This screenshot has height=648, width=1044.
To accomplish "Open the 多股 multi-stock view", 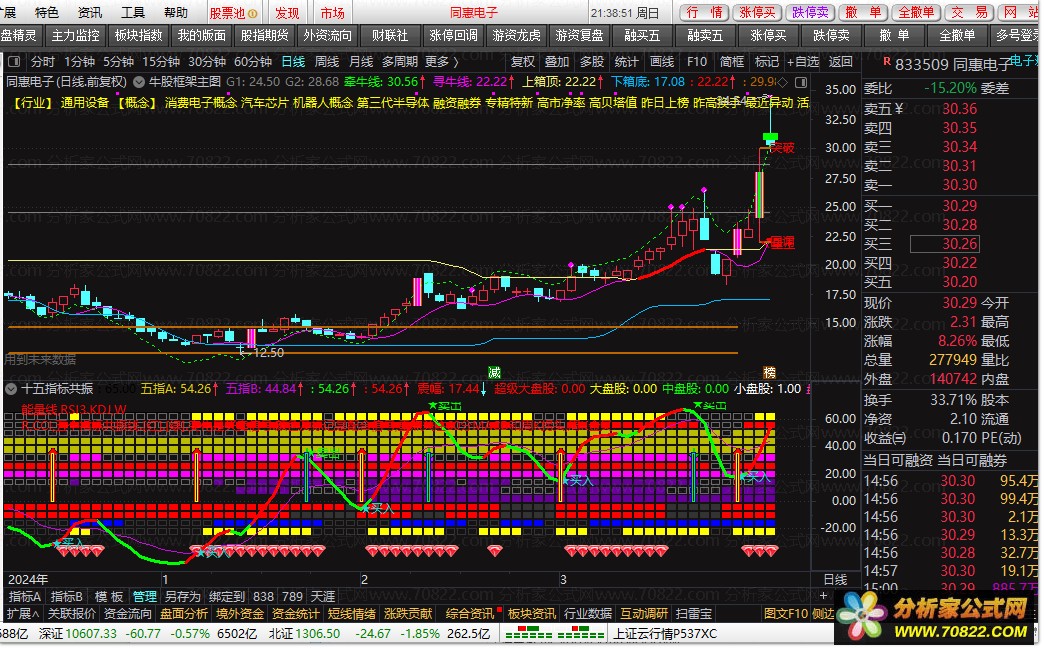I will (592, 62).
